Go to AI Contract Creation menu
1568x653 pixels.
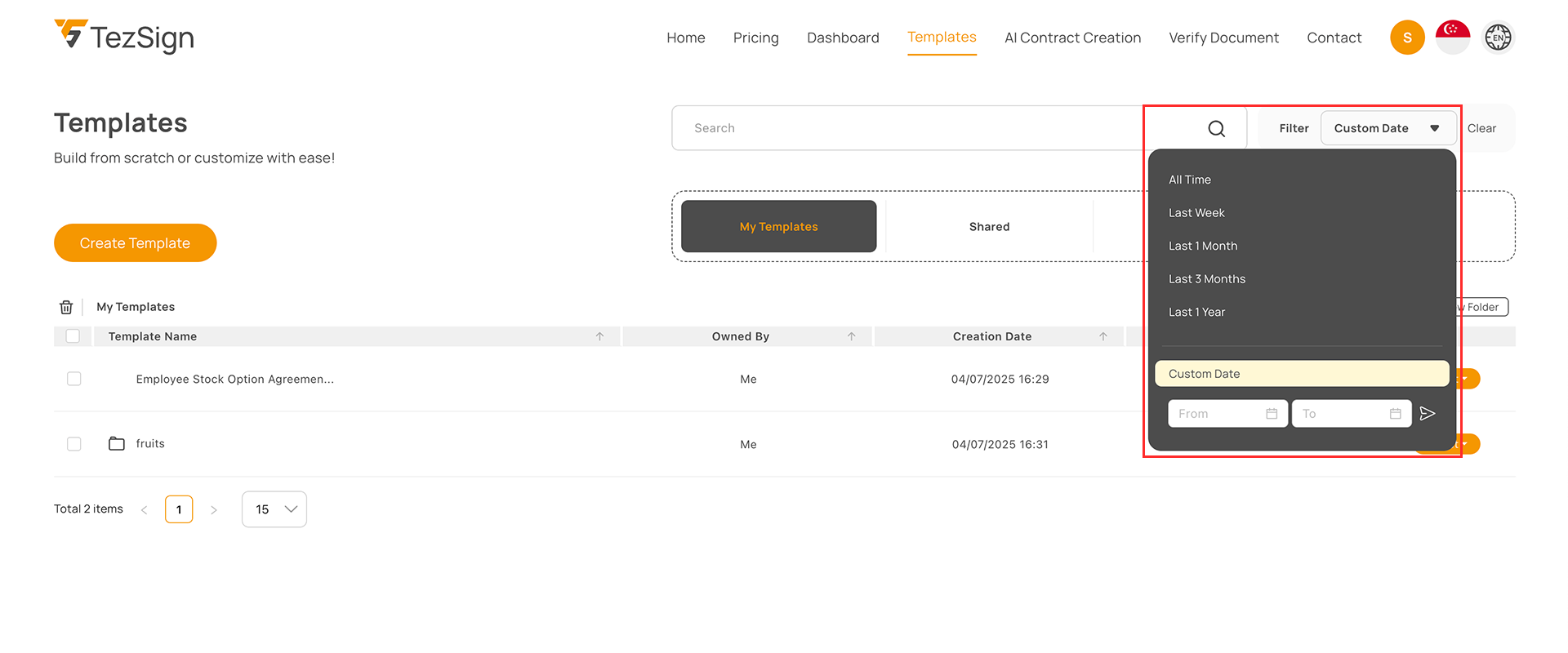coord(1072,38)
